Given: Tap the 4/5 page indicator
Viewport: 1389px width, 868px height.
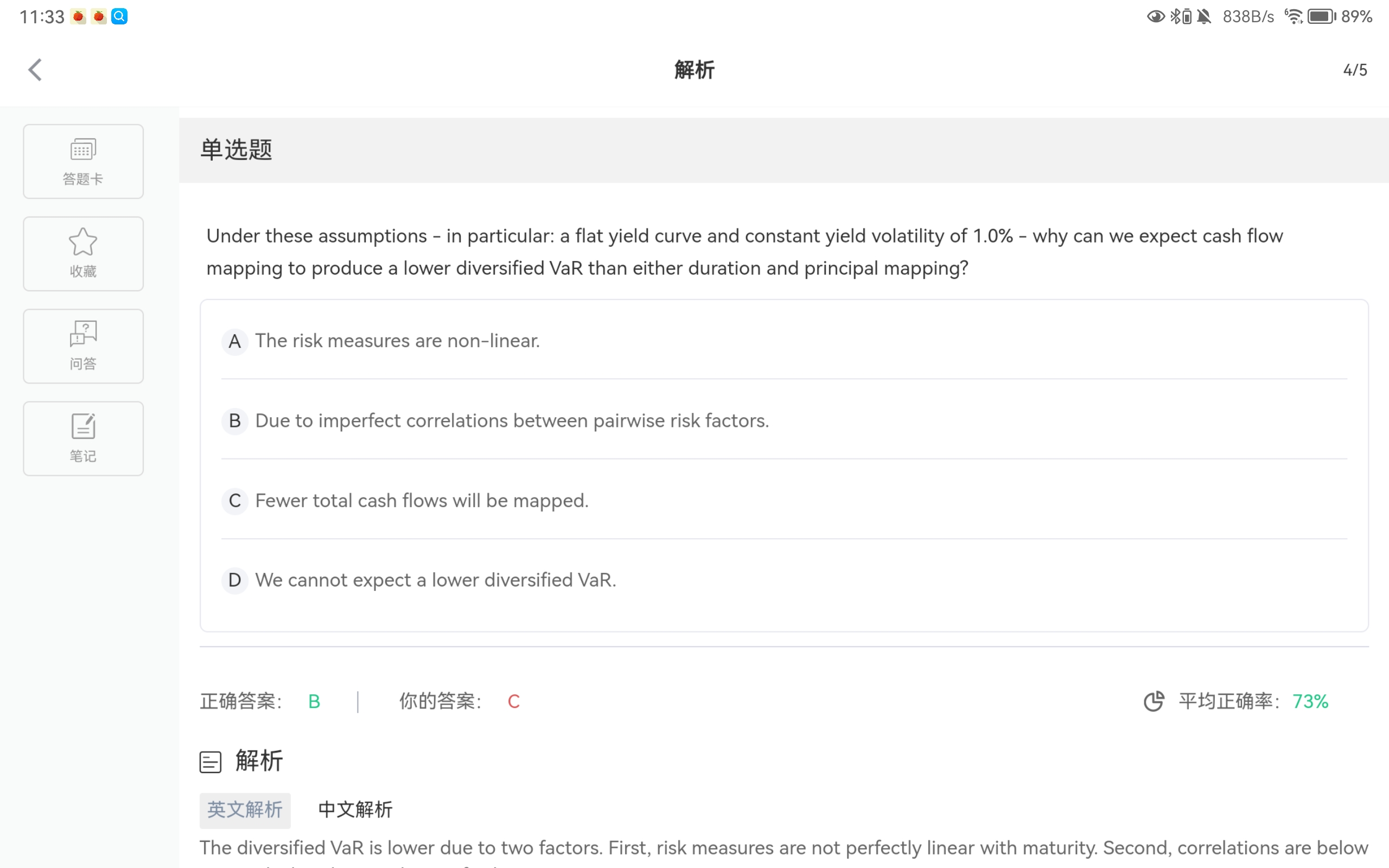Looking at the screenshot, I should (x=1355, y=70).
